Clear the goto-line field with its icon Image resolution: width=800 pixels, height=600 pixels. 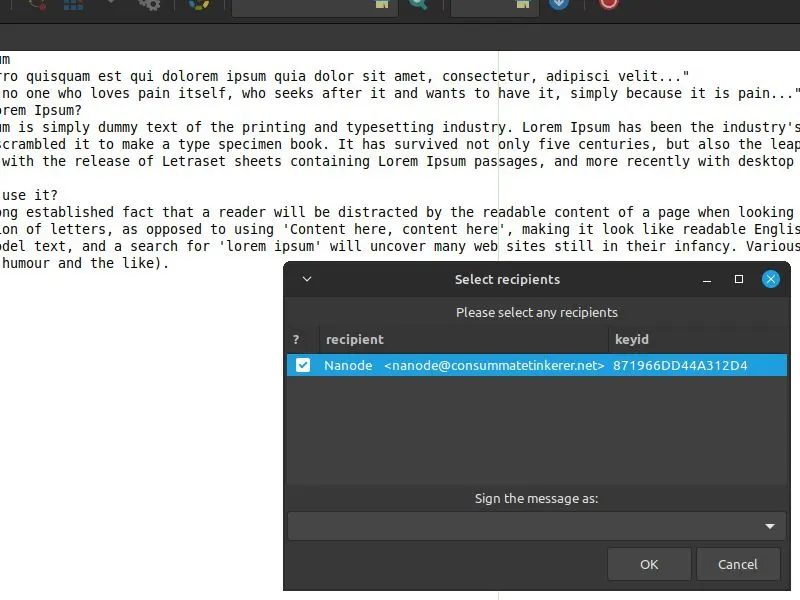pyautogui.click(x=523, y=4)
